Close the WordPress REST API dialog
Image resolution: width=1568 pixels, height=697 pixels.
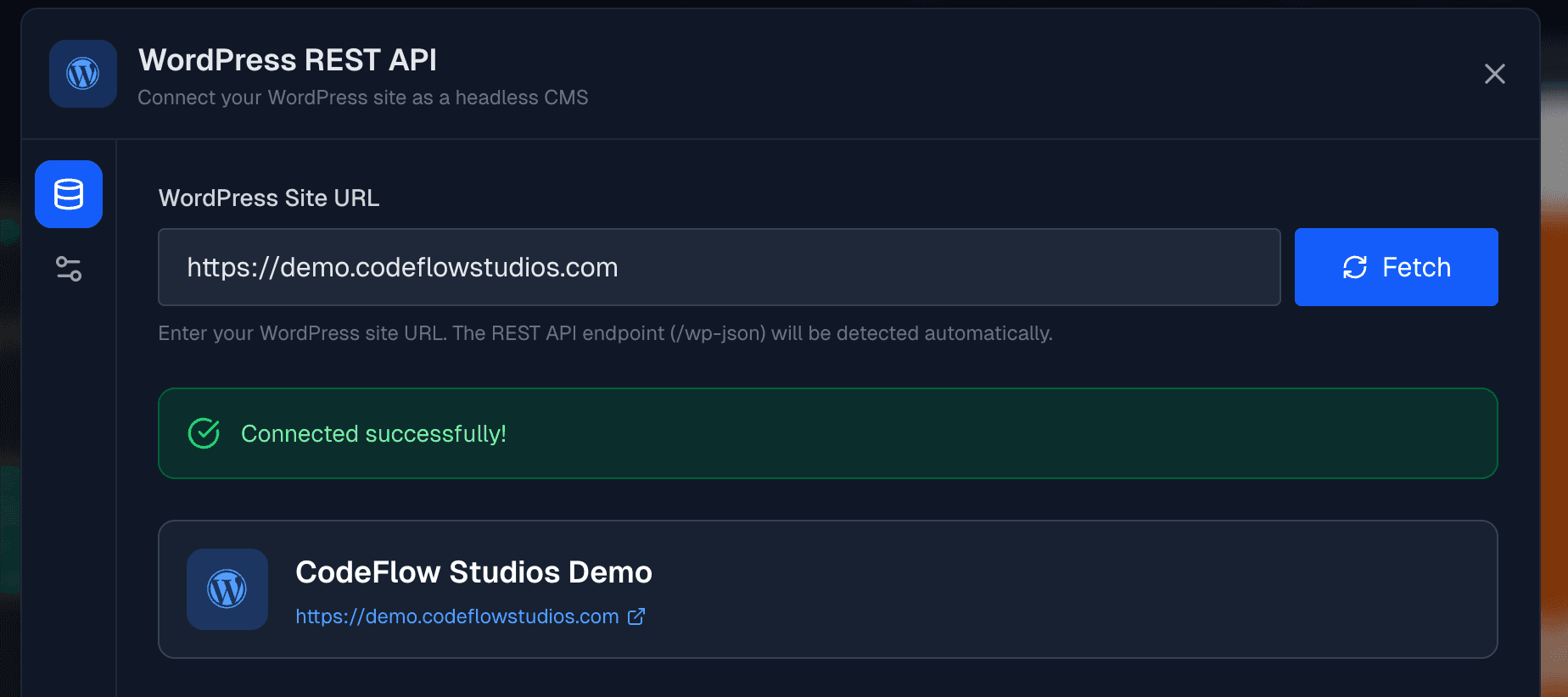click(1494, 74)
